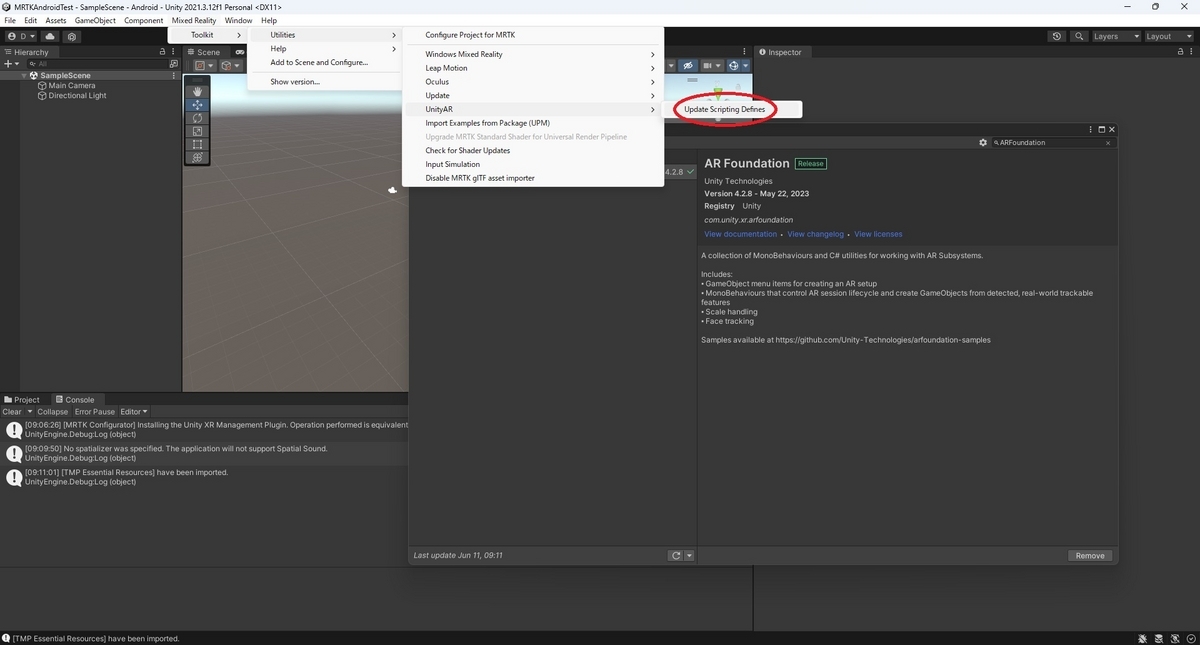
Task: Open Unity Version Control toolbar icon
Action: [71, 36]
